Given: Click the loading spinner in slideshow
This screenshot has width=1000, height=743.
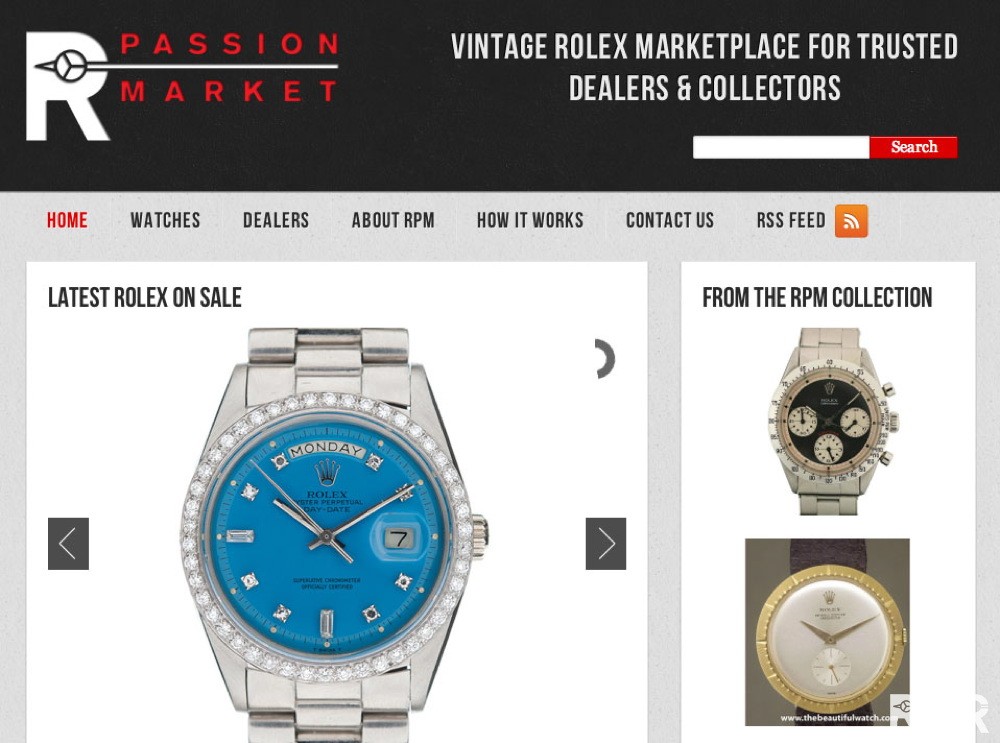Looking at the screenshot, I should click(604, 358).
